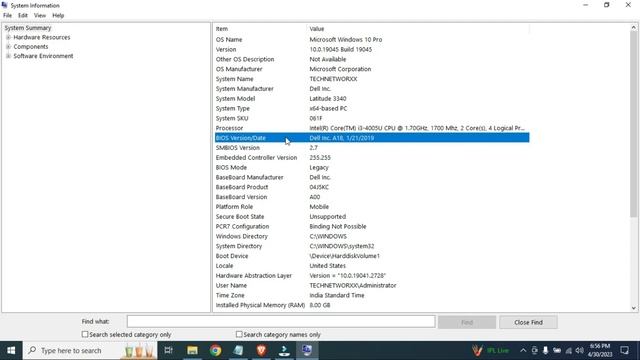Select the System Information taskbar icon
Image resolution: width=640 pixels, height=360 pixels.
[x=307, y=350]
